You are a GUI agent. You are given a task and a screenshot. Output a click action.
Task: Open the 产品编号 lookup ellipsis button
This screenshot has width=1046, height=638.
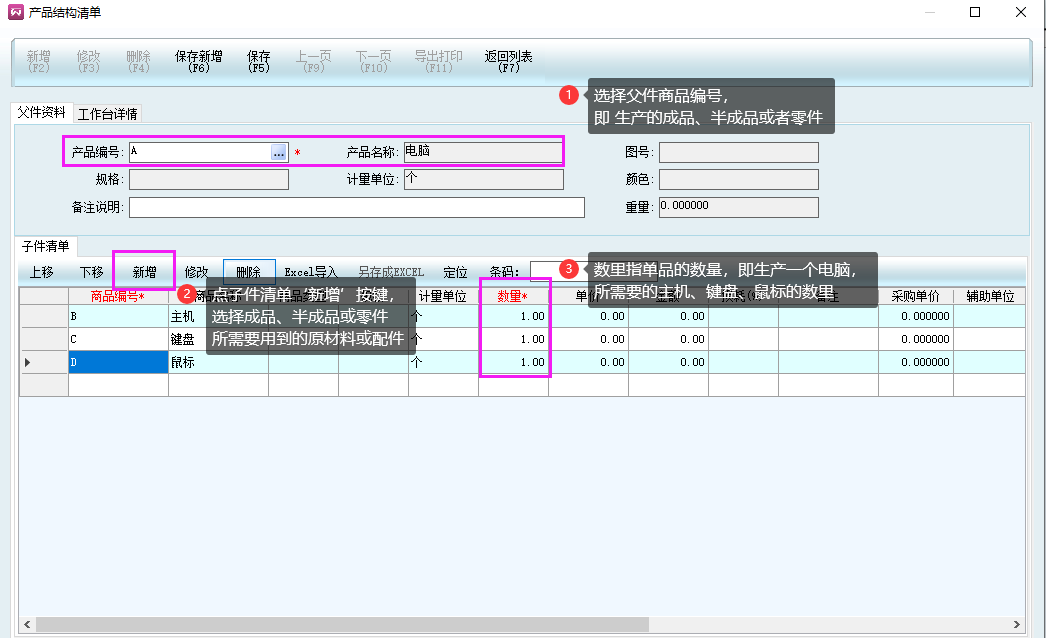pos(279,152)
